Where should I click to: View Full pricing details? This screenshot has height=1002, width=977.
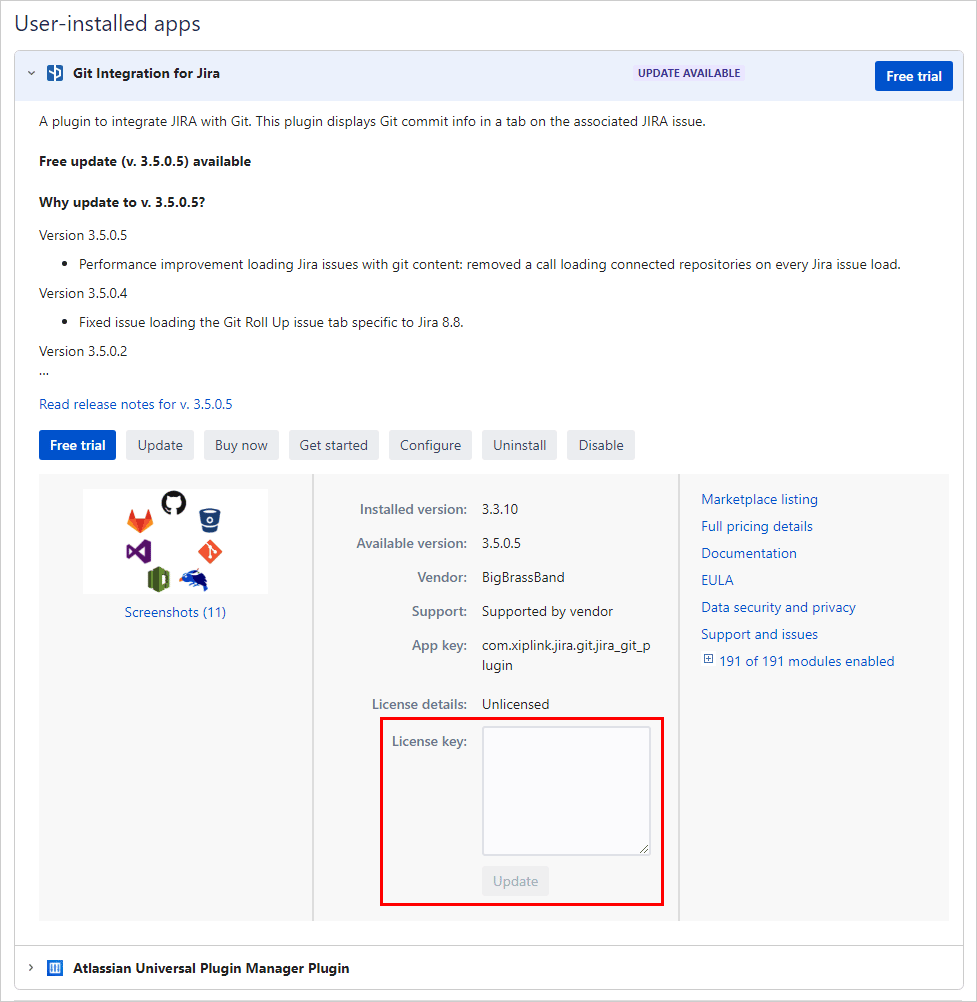click(x=756, y=526)
